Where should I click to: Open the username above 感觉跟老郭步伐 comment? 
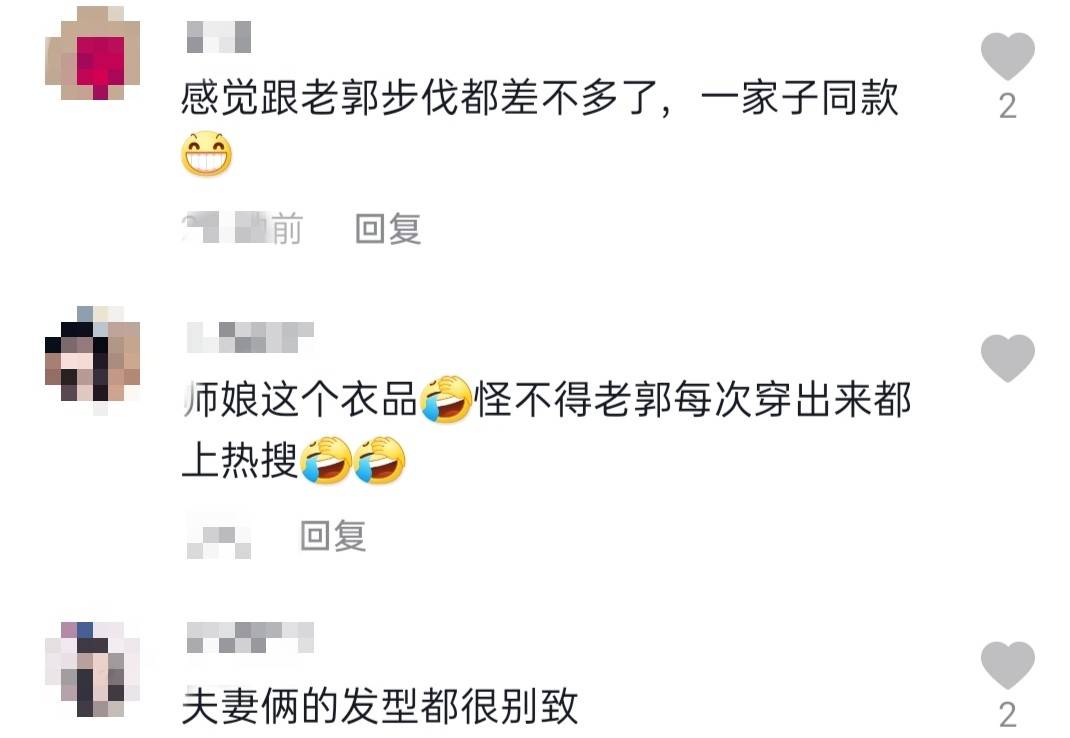219,37
